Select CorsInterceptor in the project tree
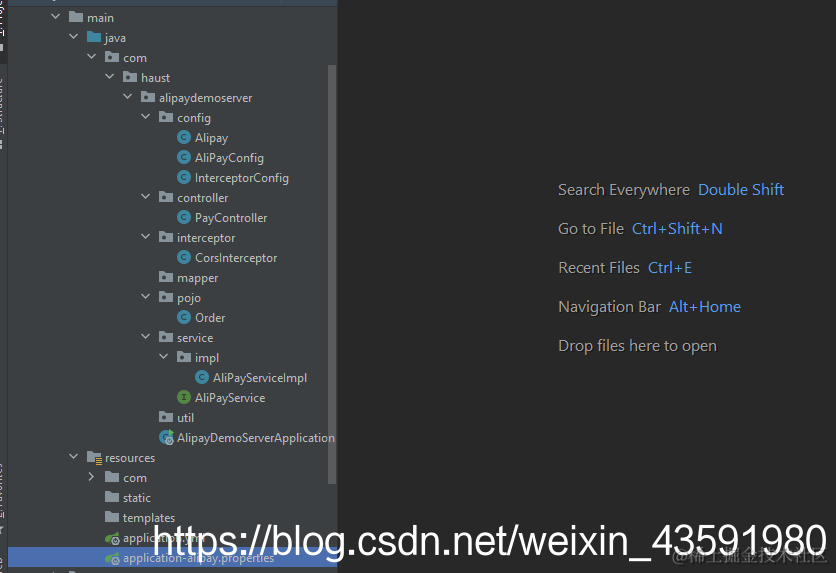Viewport: 836px width, 573px height. tap(236, 258)
